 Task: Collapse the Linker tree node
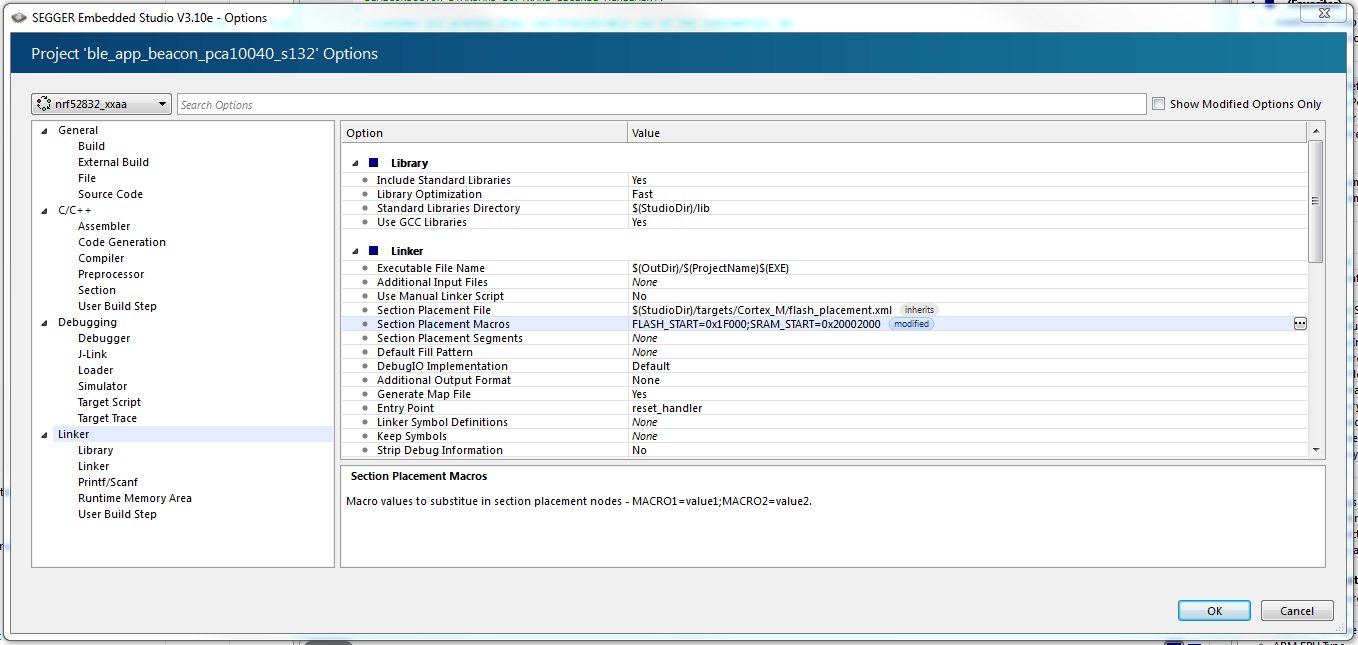pos(44,434)
